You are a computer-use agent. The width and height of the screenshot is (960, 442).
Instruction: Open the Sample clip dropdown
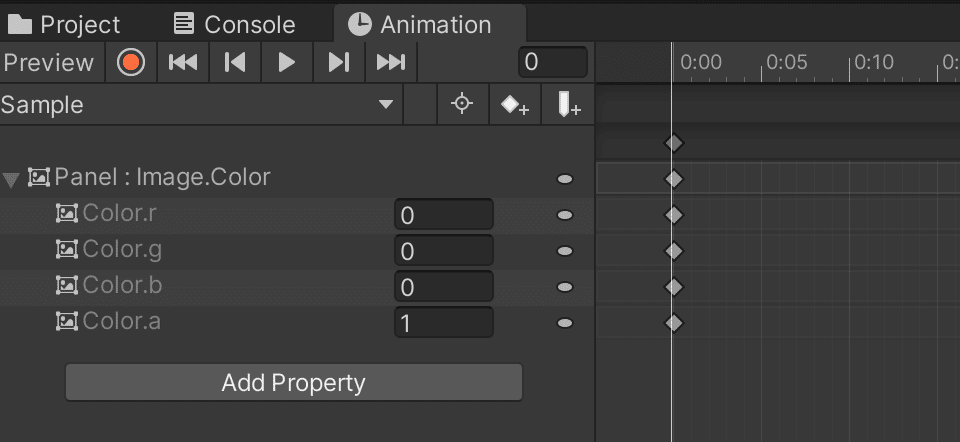(201, 105)
